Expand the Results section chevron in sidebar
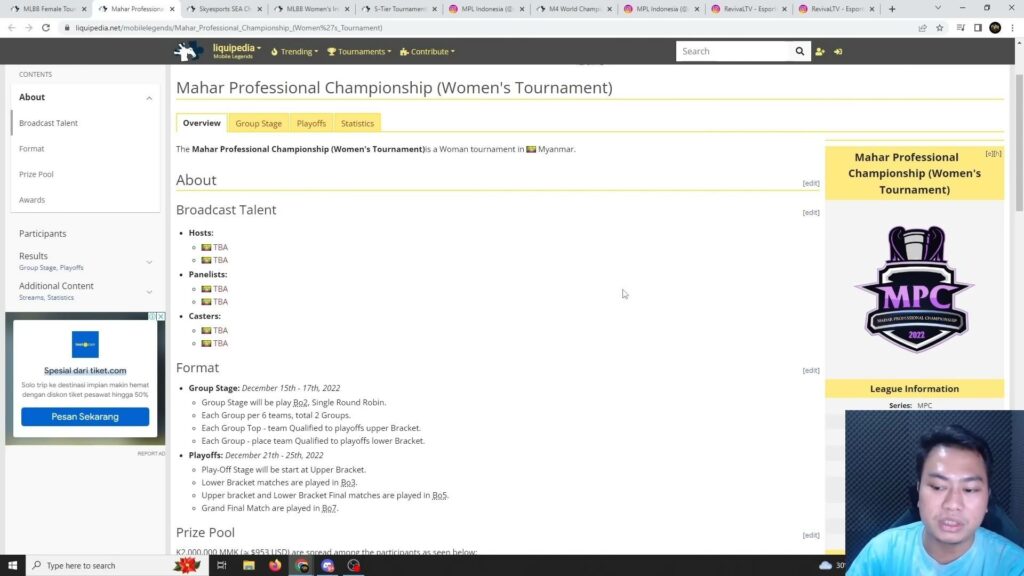The image size is (1024, 576). [149, 262]
